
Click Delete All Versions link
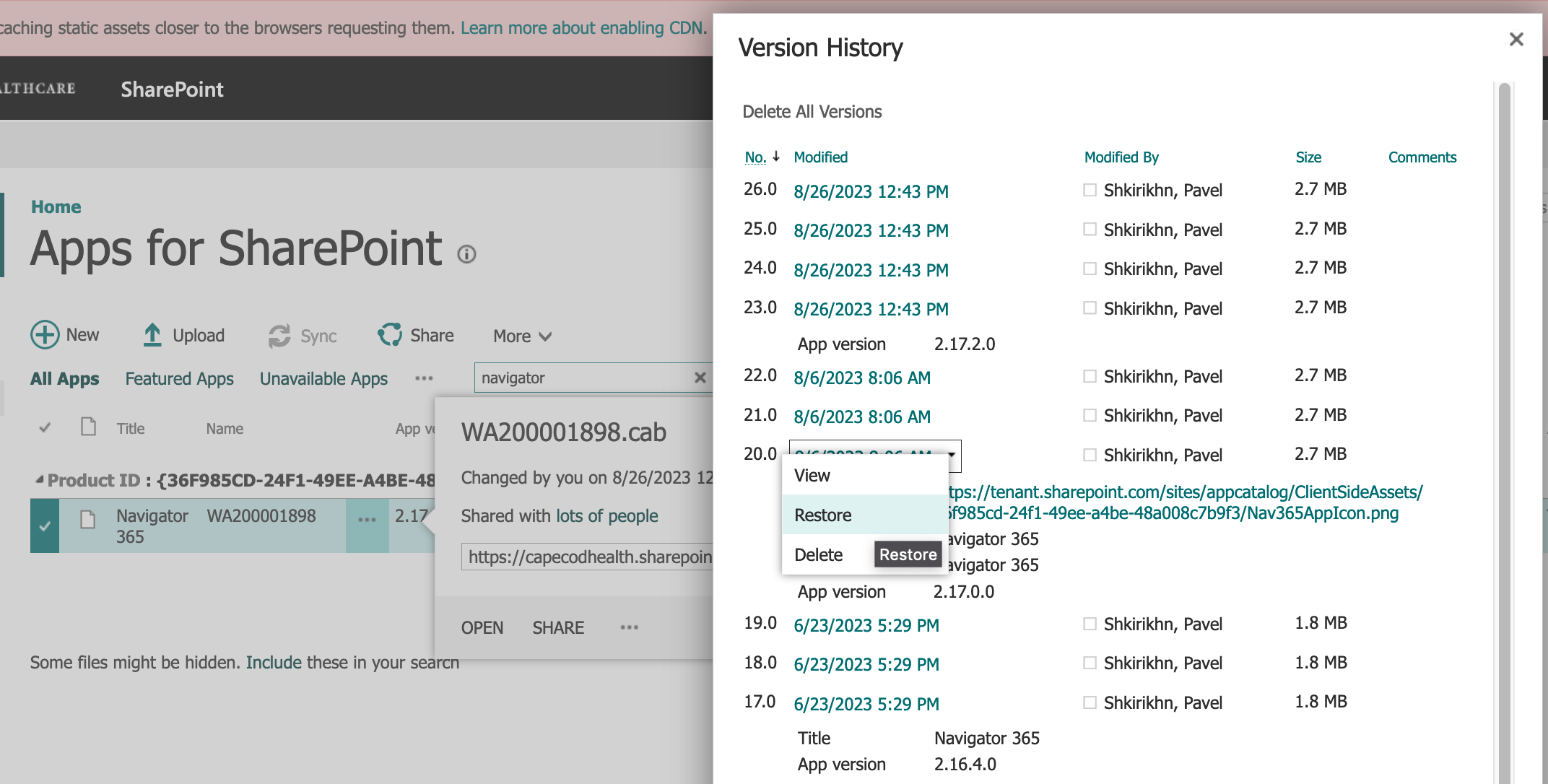(812, 112)
